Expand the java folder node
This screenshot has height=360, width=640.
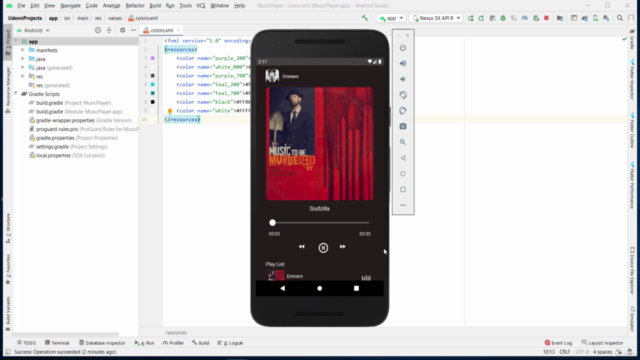coord(23,59)
